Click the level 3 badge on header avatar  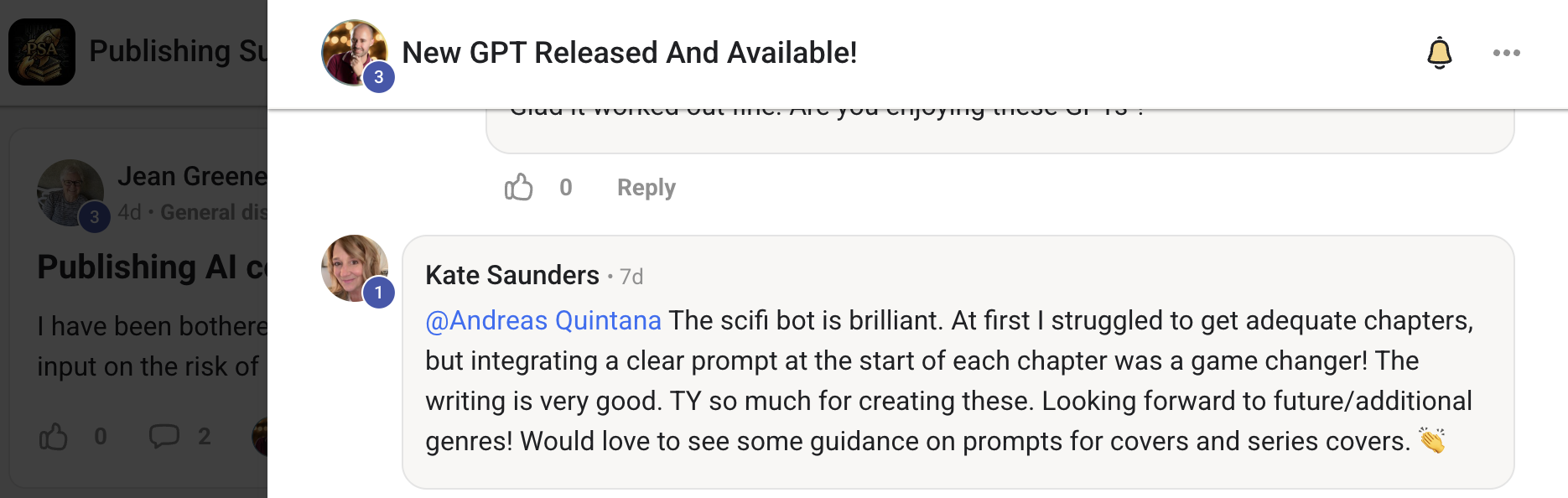pyautogui.click(x=378, y=77)
